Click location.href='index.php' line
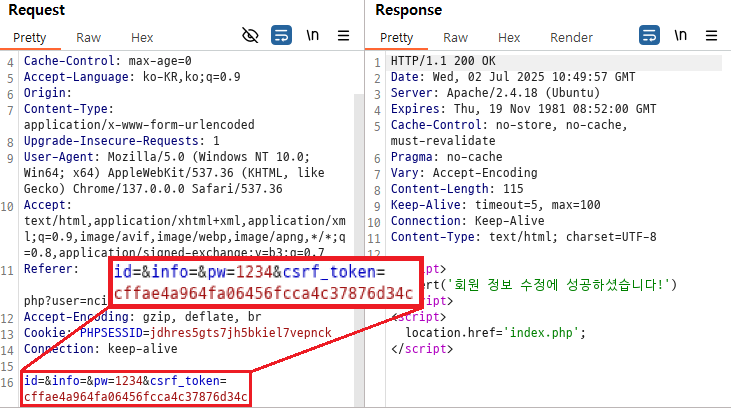This screenshot has width=731, height=408. point(496,333)
